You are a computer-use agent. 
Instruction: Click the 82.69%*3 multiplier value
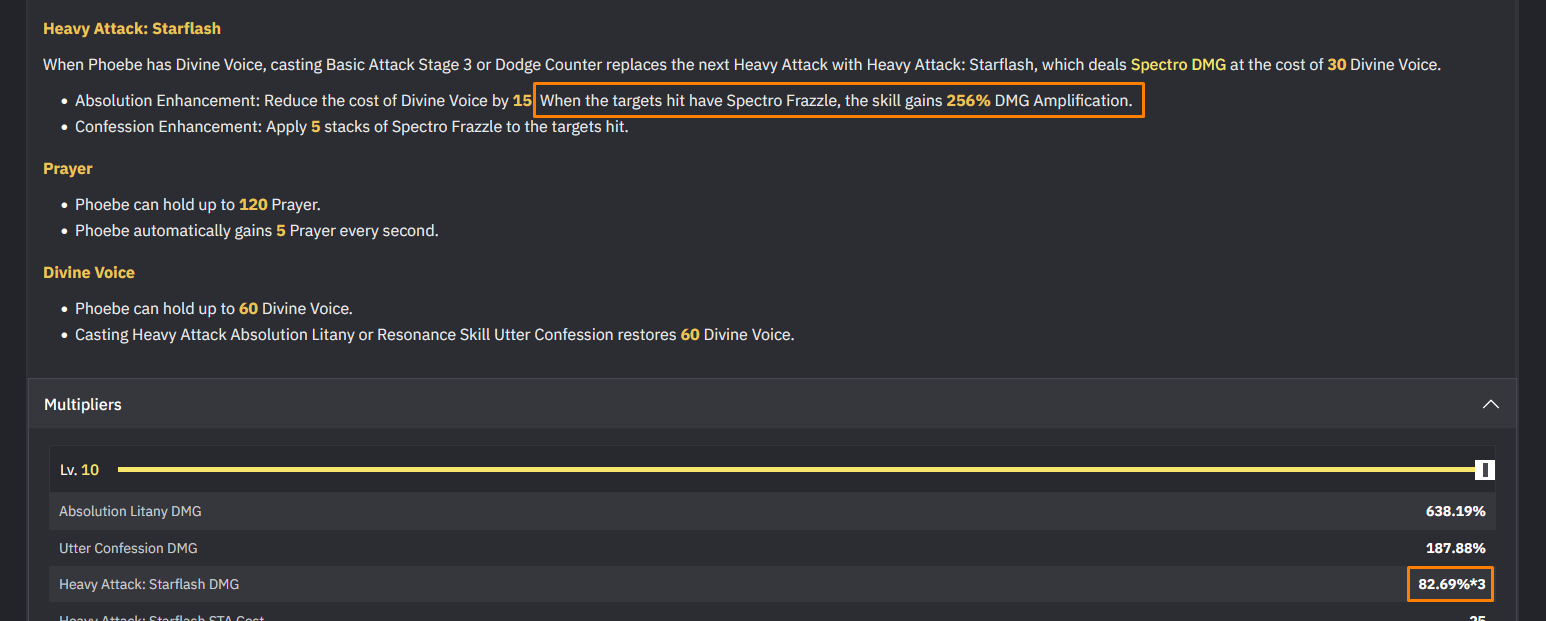1451,584
